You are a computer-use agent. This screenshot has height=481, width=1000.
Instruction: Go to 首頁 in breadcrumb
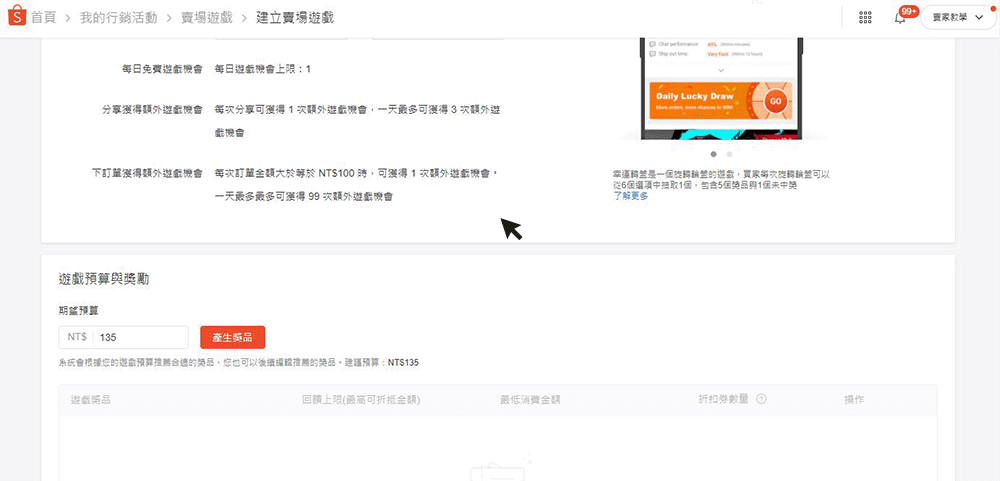pos(44,18)
